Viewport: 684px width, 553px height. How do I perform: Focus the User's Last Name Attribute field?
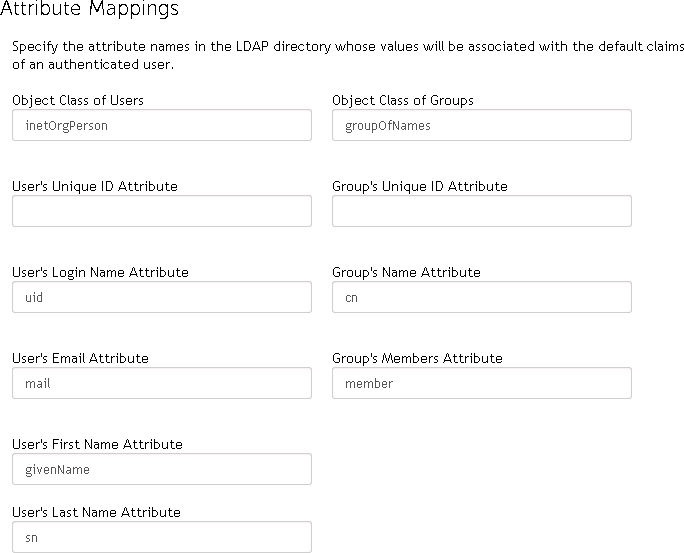(x=161, y=537)
